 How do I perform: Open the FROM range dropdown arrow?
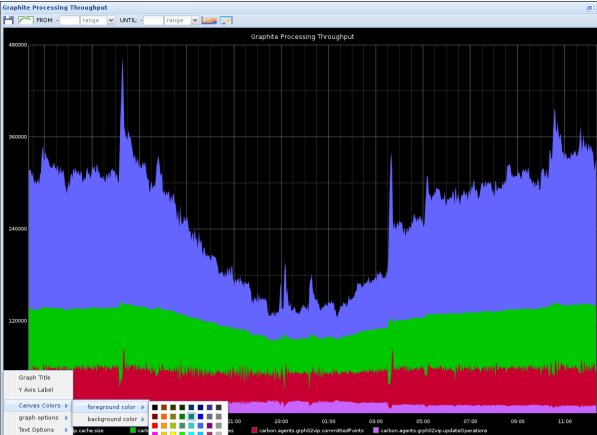click(x=111, y=20)
